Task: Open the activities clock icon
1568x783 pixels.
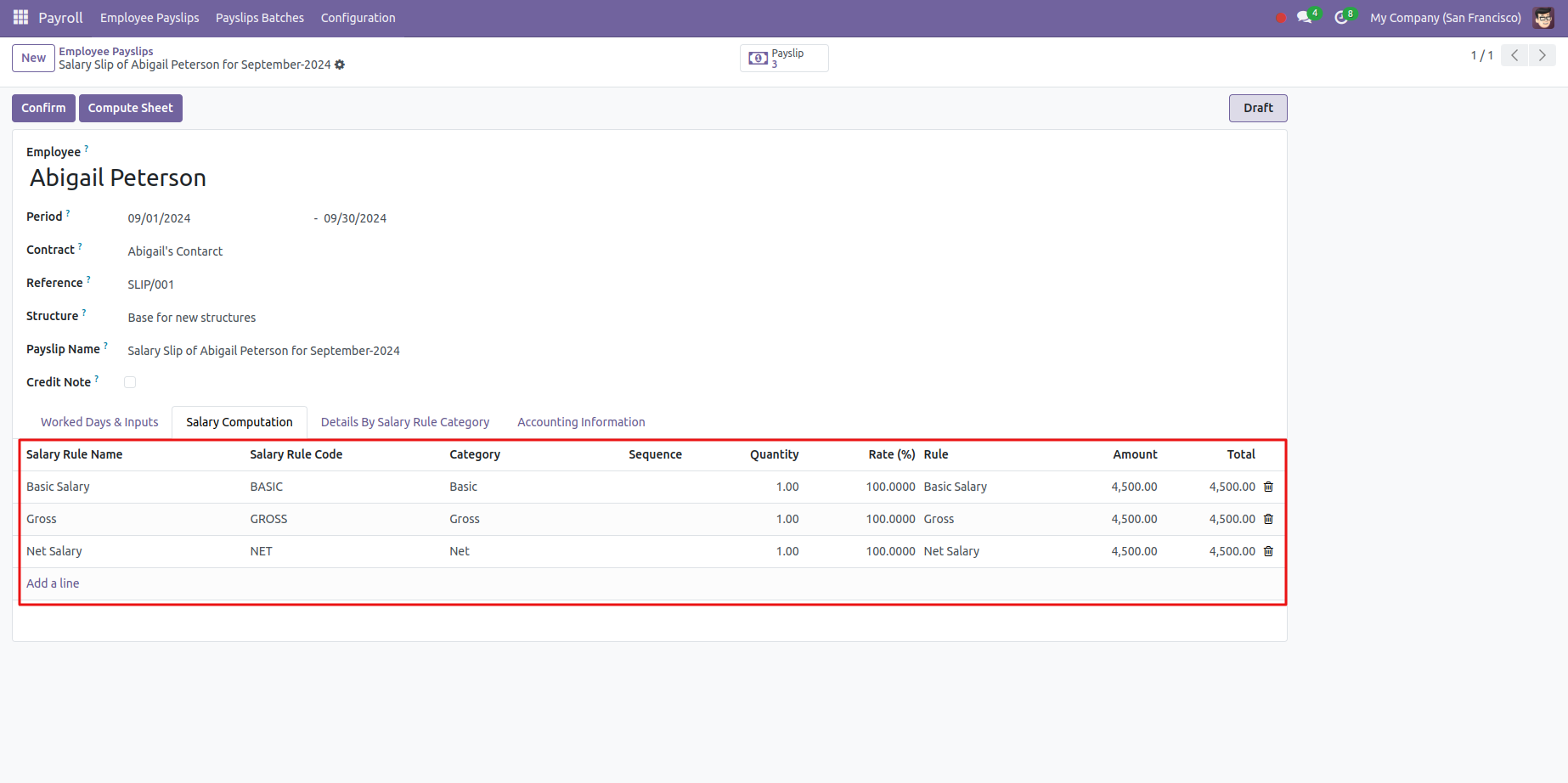Action: point(1341,18)
